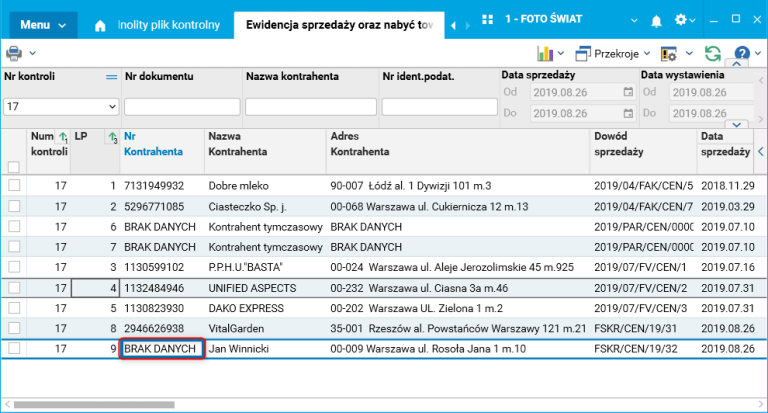Open the help question mark icon
Viewport: 768px width, 413px height.
(x=742, y=53)
